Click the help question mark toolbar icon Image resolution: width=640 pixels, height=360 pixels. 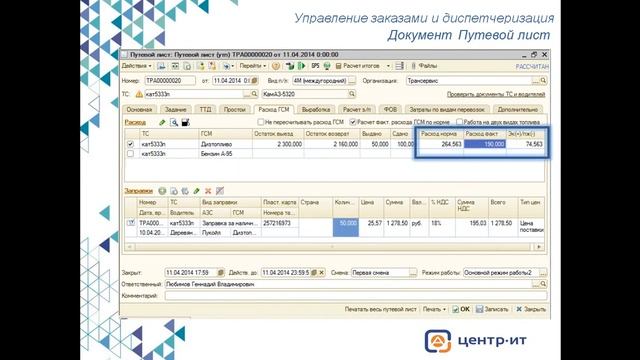click(276, 66)
